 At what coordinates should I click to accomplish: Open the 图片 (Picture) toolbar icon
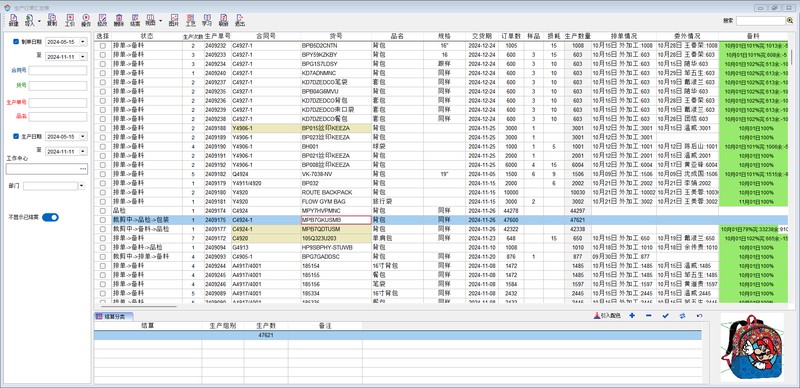coord(174,20)
